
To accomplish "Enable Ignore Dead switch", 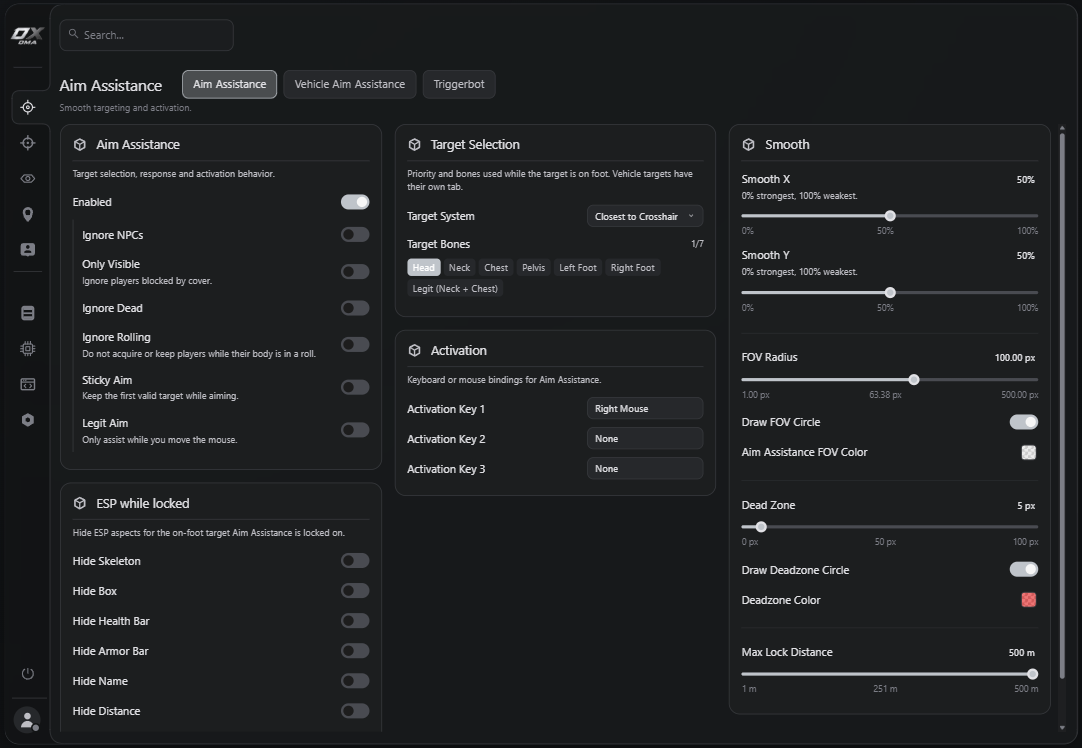I will tap(355, 308).
